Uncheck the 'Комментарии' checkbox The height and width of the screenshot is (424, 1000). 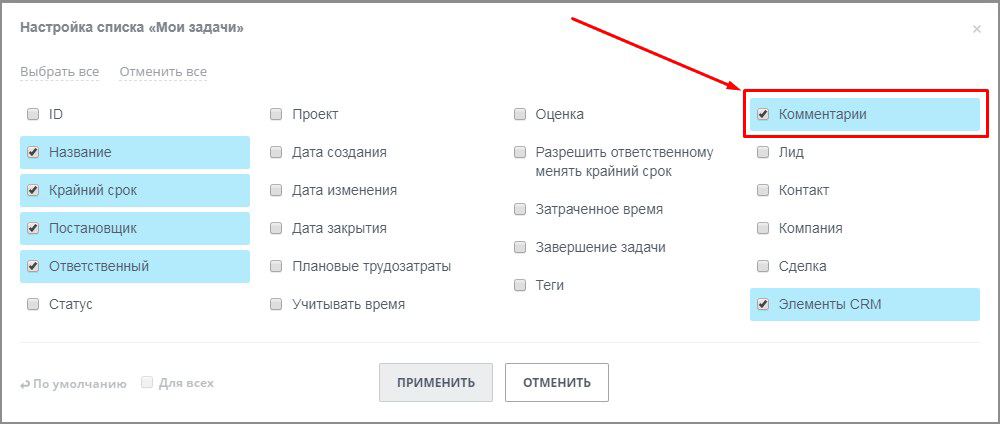(763, 115)
